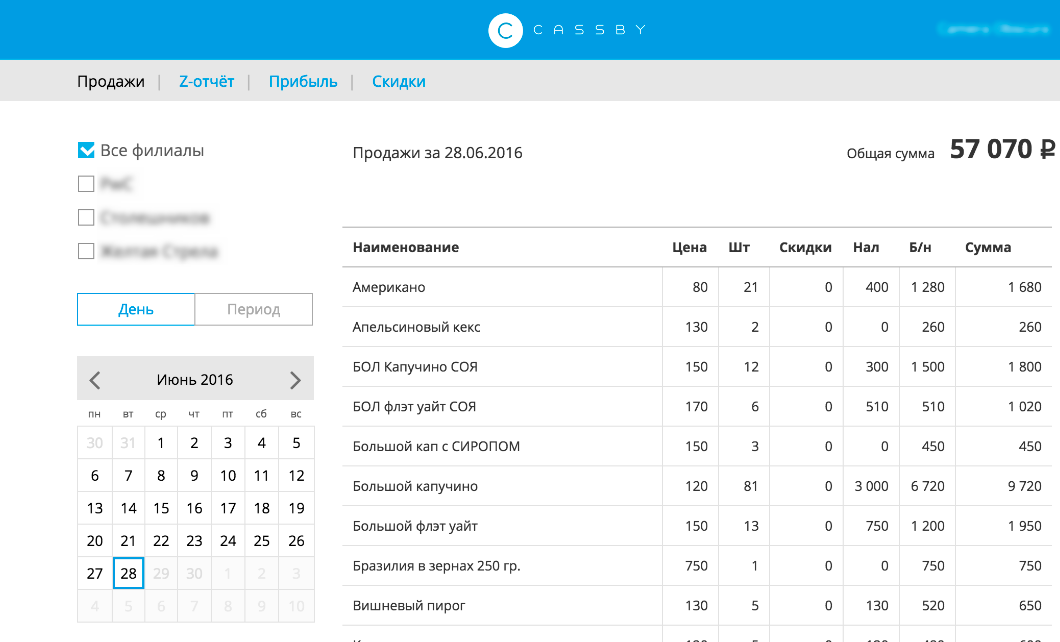Image resolution: width=1060 pixels, height=642 pixels.
Task: Select the День mode button
Action: tap(136, 309)
